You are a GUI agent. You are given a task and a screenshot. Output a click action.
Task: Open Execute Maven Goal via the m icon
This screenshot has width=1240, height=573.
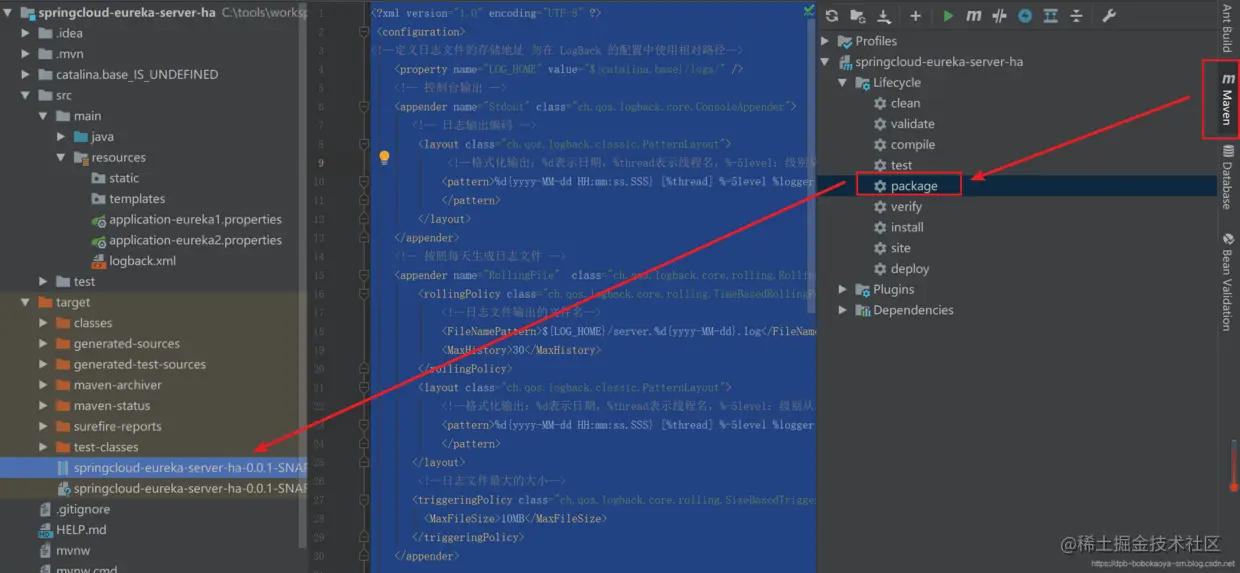tap(974, 16)
